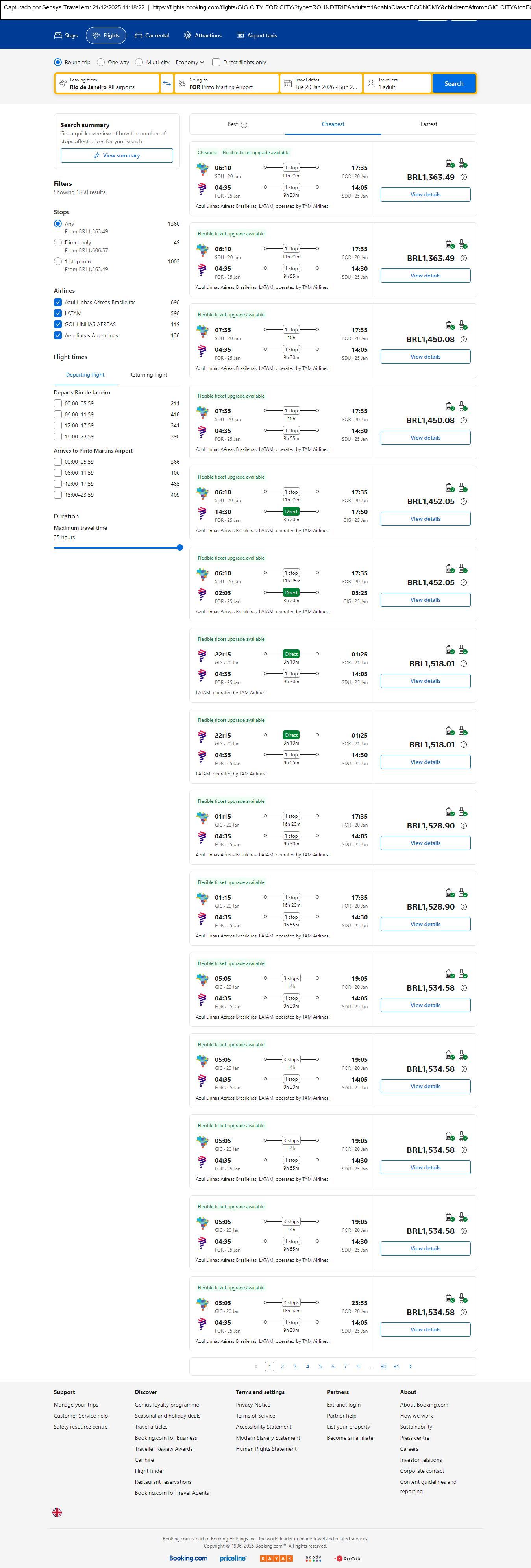Click the price info icon next to BRL1,363.49 on the Cheapest-tagged result

464,177
